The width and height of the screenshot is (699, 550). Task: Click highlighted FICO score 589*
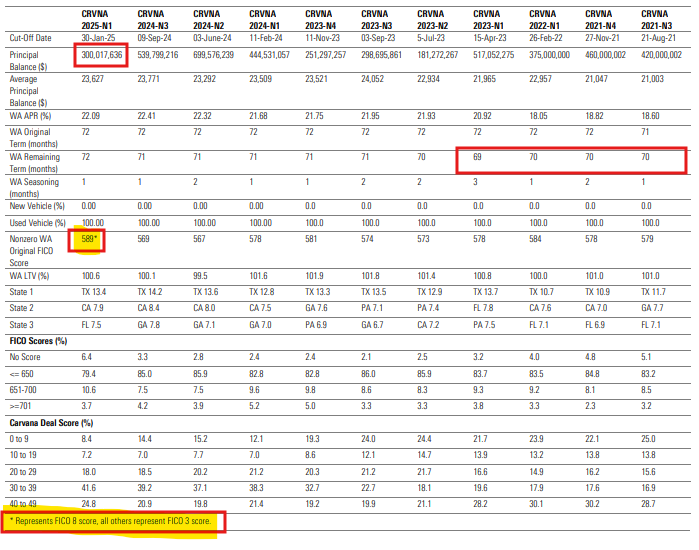(x=89, y=239)
